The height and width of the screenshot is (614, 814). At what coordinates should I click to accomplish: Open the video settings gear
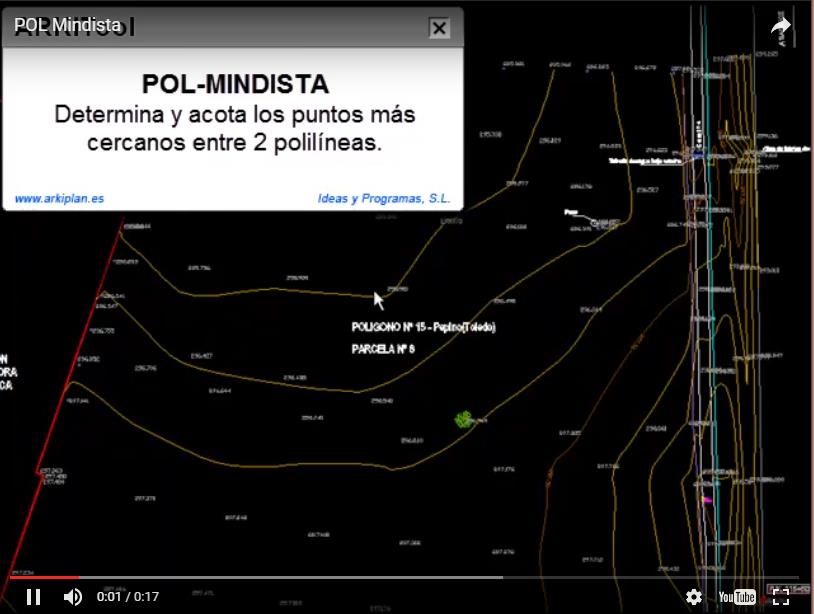click(694, 597)
